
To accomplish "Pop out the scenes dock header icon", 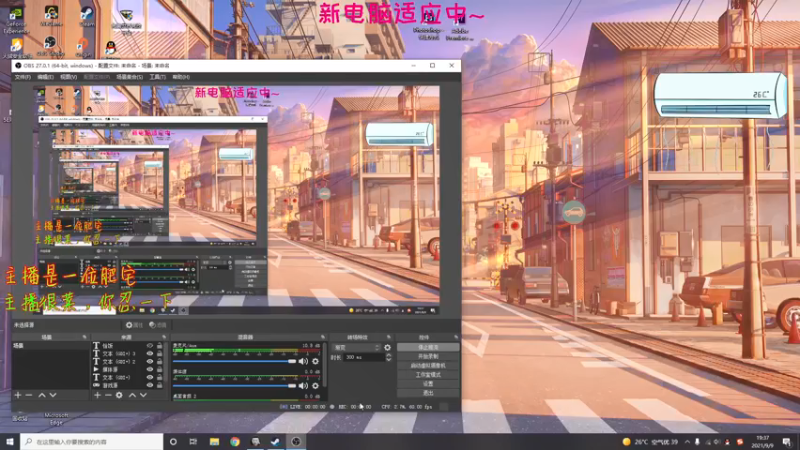I will coord(85,337).
